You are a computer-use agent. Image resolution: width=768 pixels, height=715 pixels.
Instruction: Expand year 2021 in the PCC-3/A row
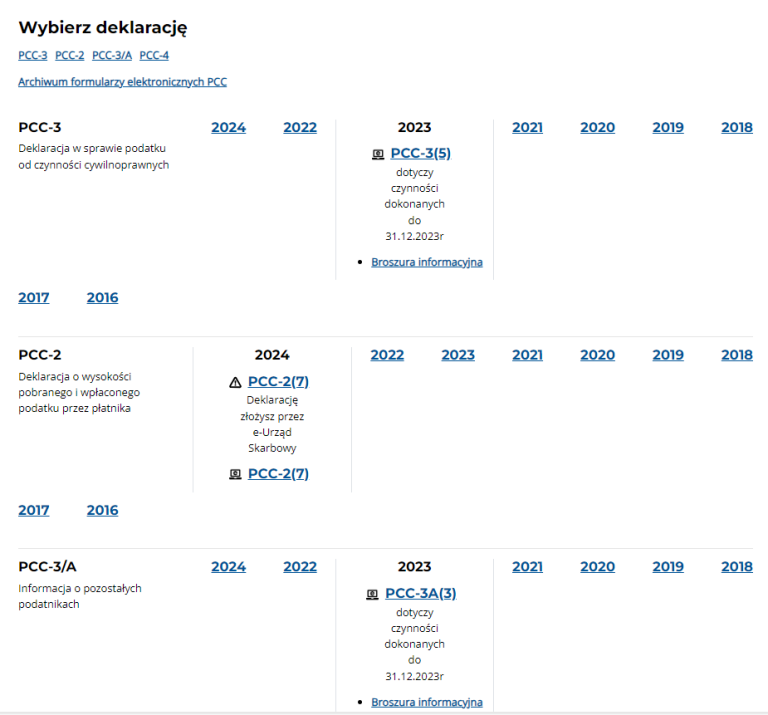527,567
